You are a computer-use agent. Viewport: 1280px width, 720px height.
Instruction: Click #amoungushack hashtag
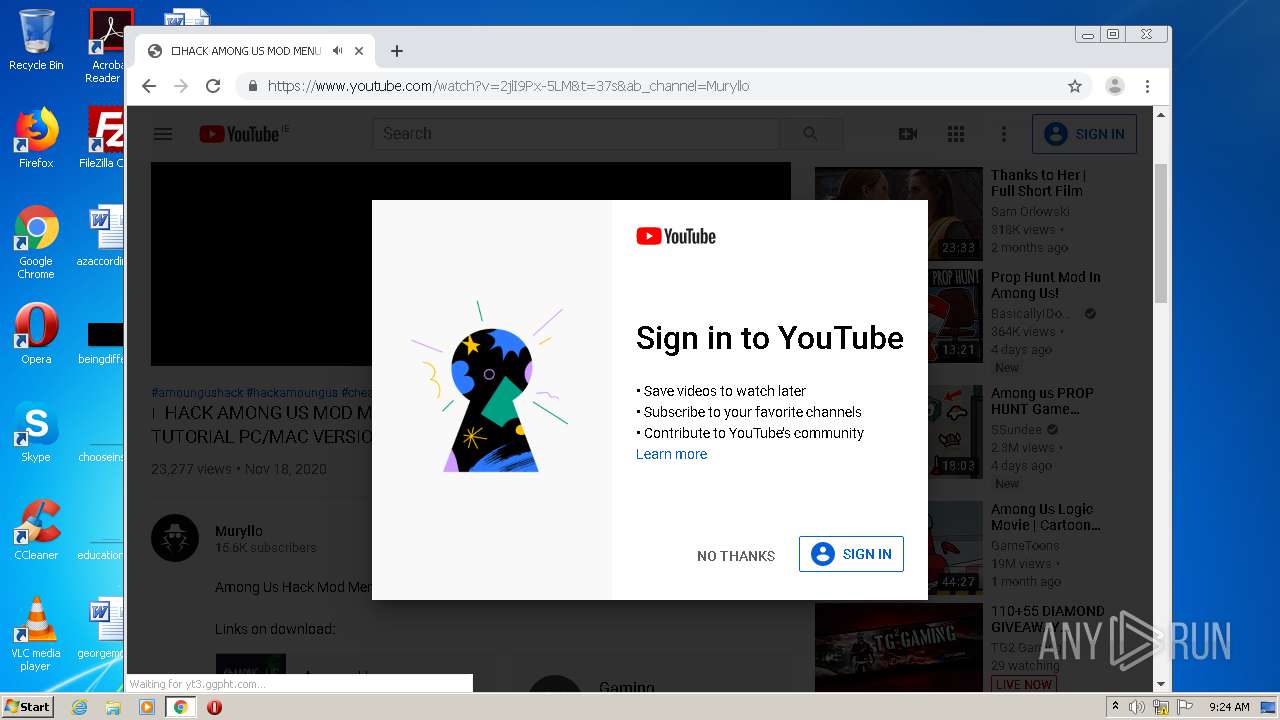click(x=196, y=393)
